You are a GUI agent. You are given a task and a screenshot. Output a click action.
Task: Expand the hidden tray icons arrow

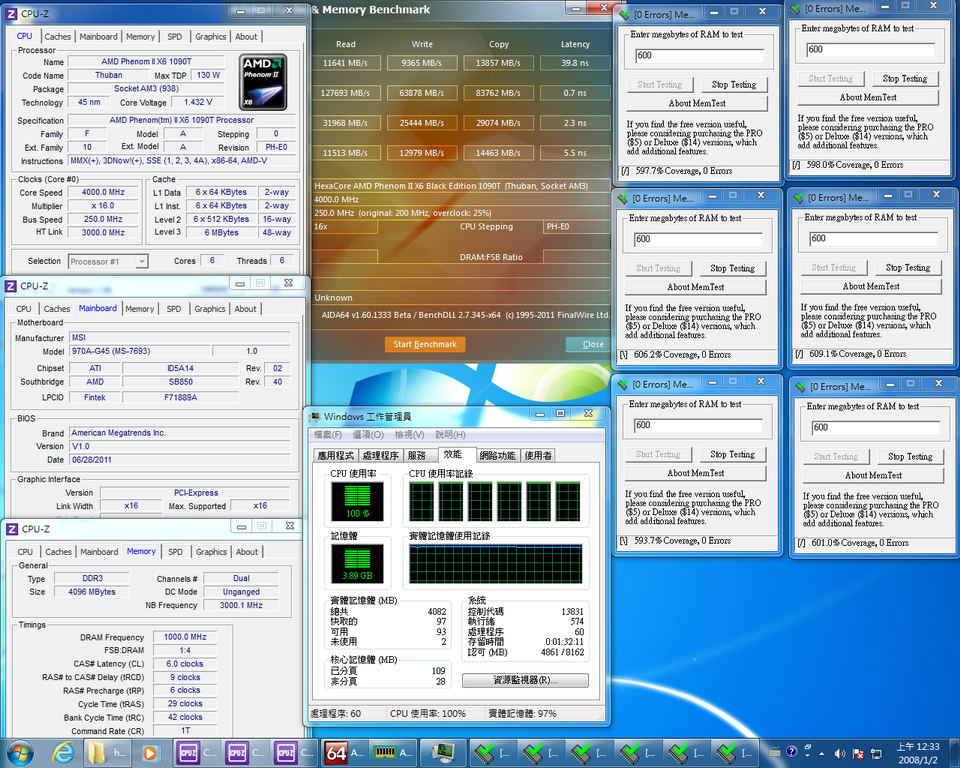point(822,753)
